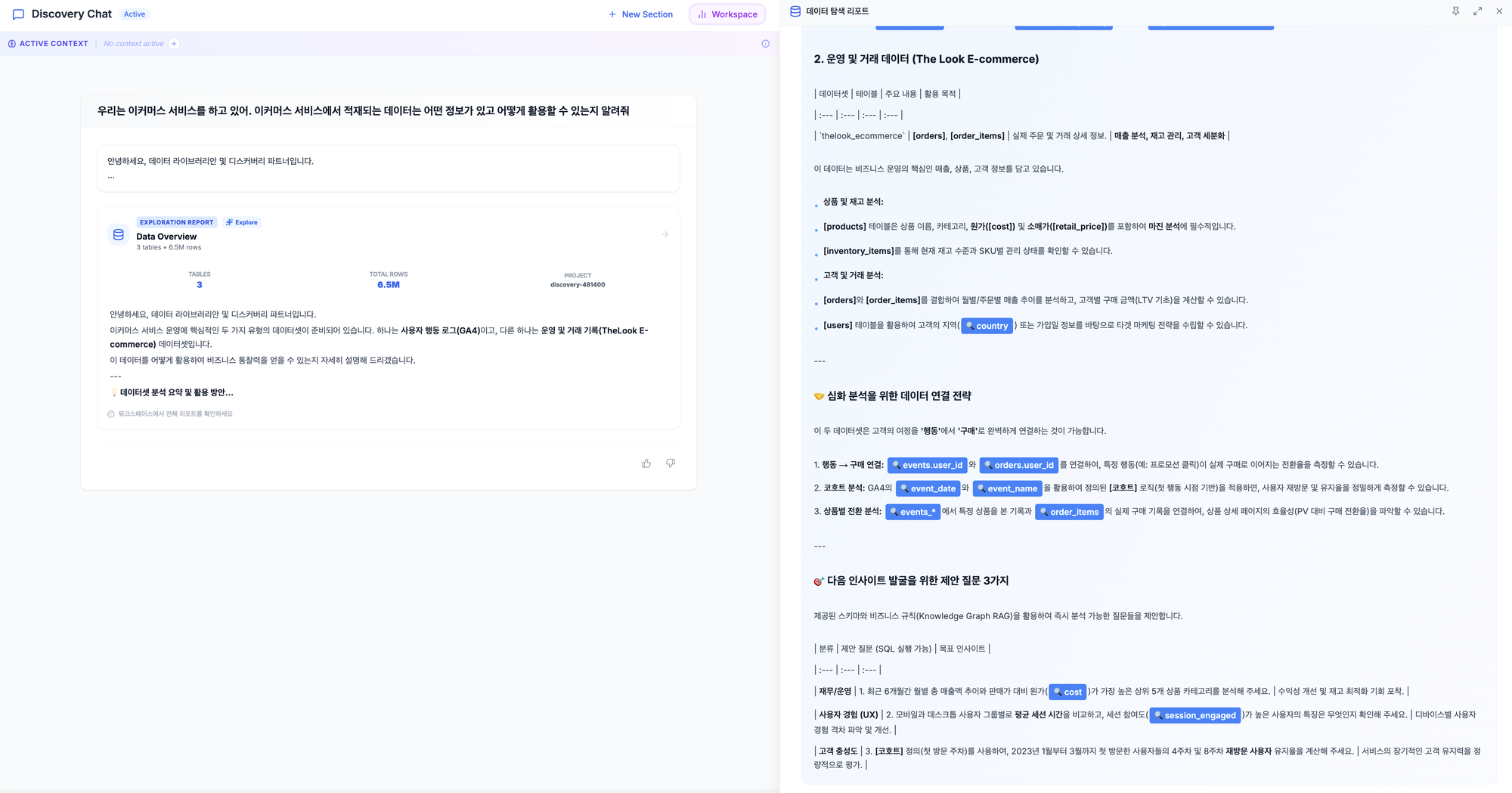
Task: Expand the report panel to fullscreen
Action: click(x=1477, y=11)
